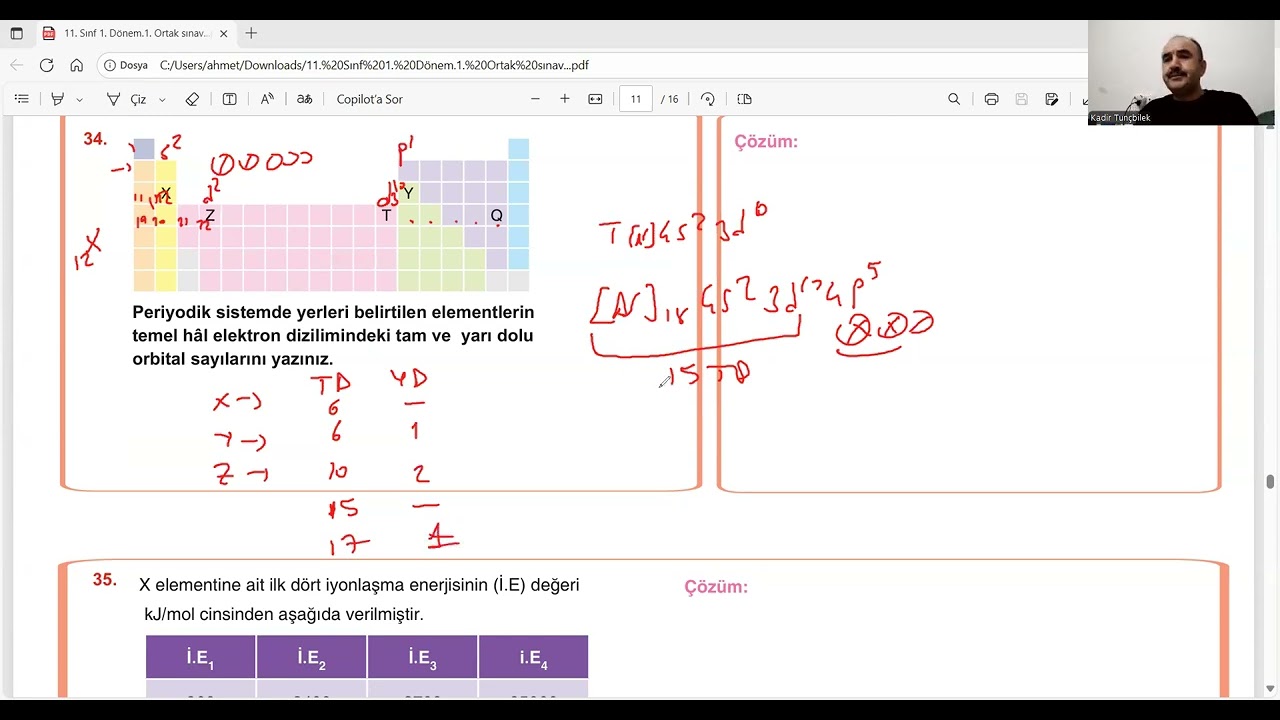Select the highlight tool

pyautogui.click(x=58, y=99)
